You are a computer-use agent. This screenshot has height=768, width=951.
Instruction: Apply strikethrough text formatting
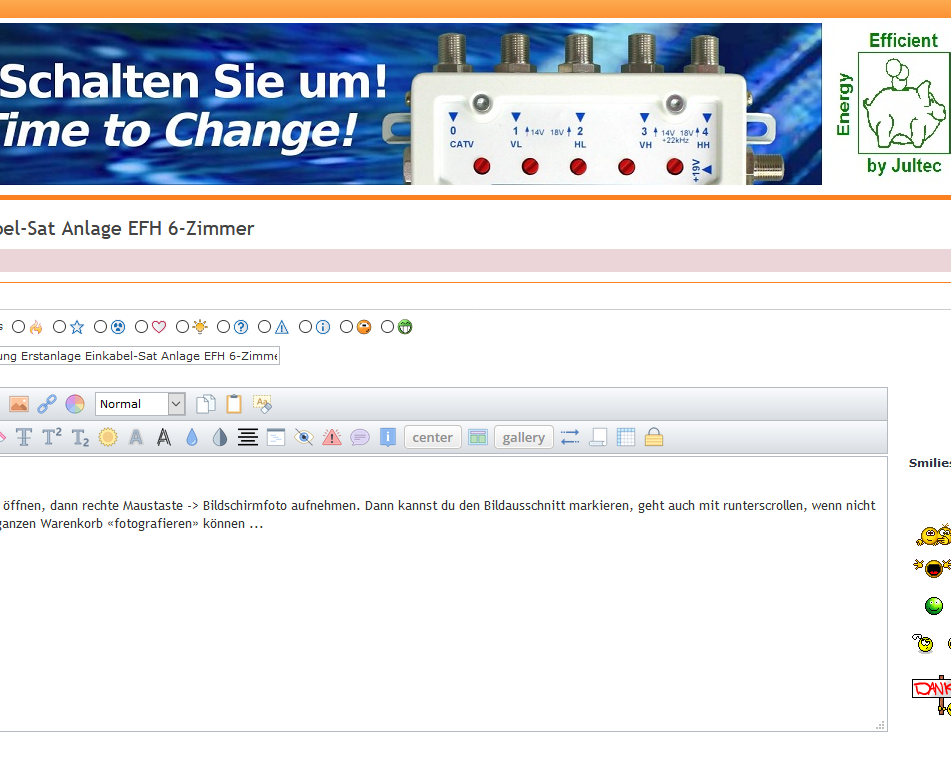tap(23, 437)
